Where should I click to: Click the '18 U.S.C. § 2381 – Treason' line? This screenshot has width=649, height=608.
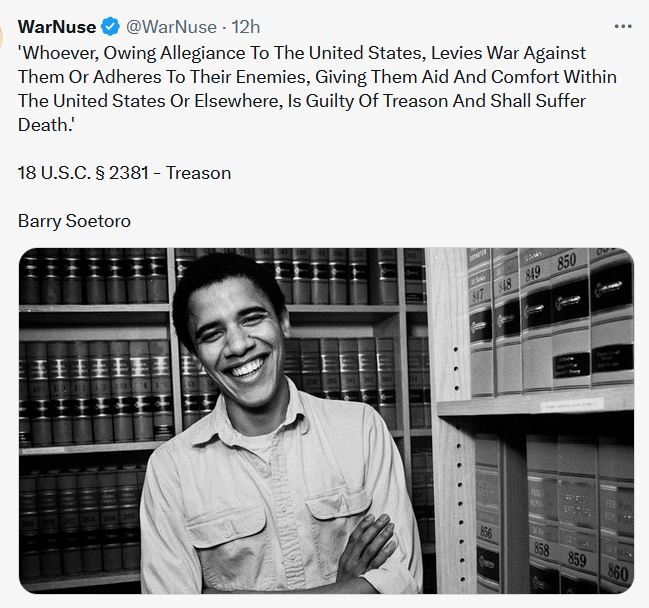click(x=124, y=173)
